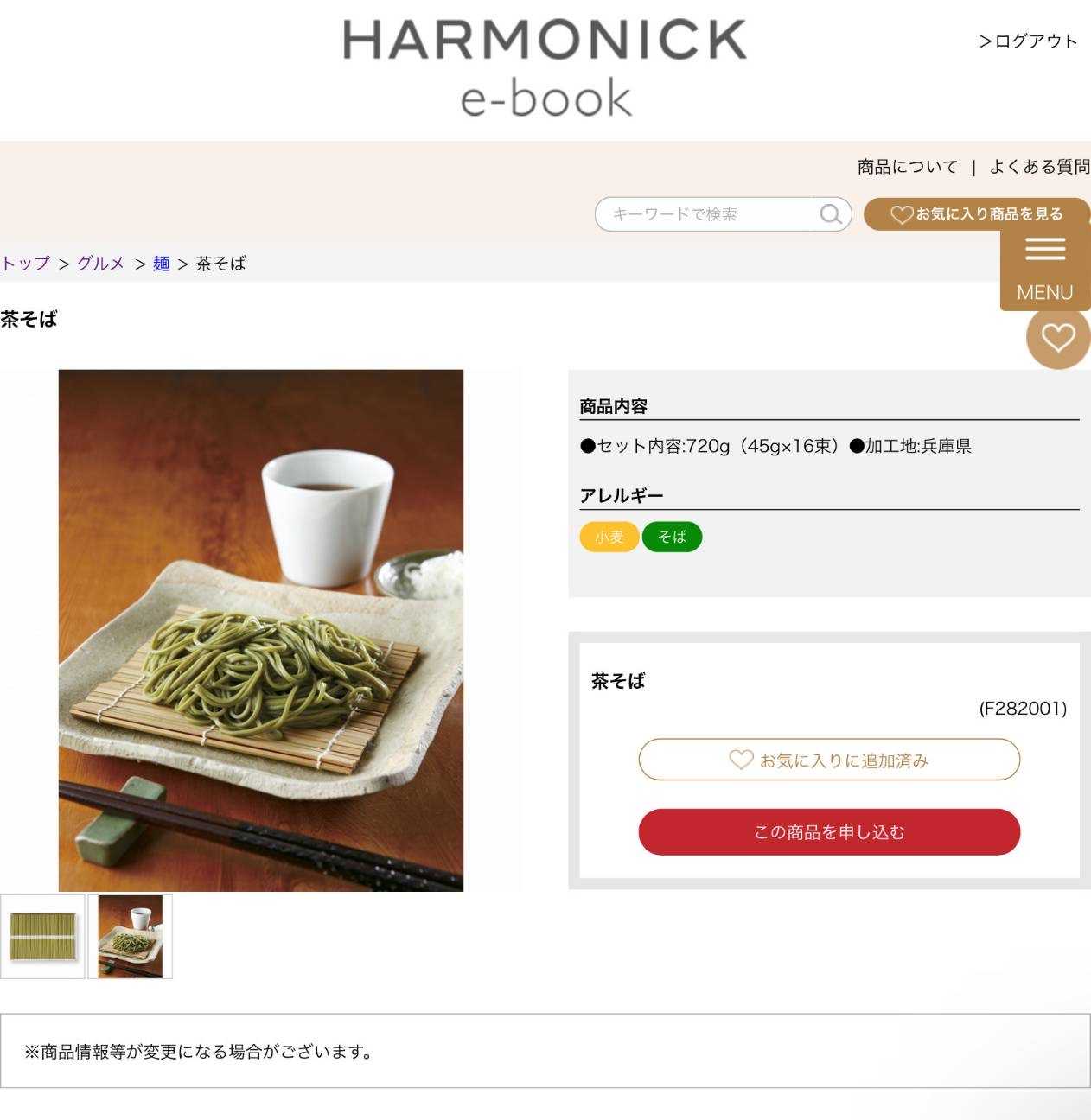Click the main tea soba product image

[261, 630]
